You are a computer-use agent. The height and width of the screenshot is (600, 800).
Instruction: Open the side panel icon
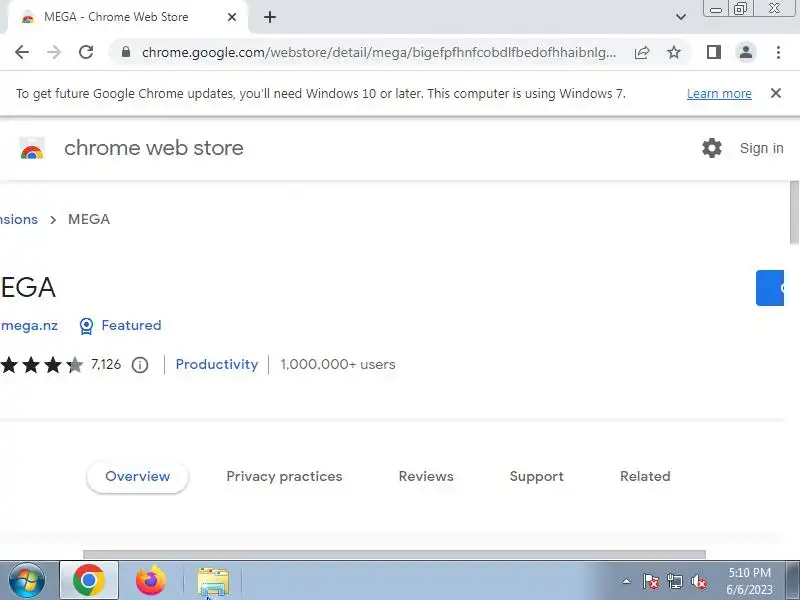click(714, 52)
